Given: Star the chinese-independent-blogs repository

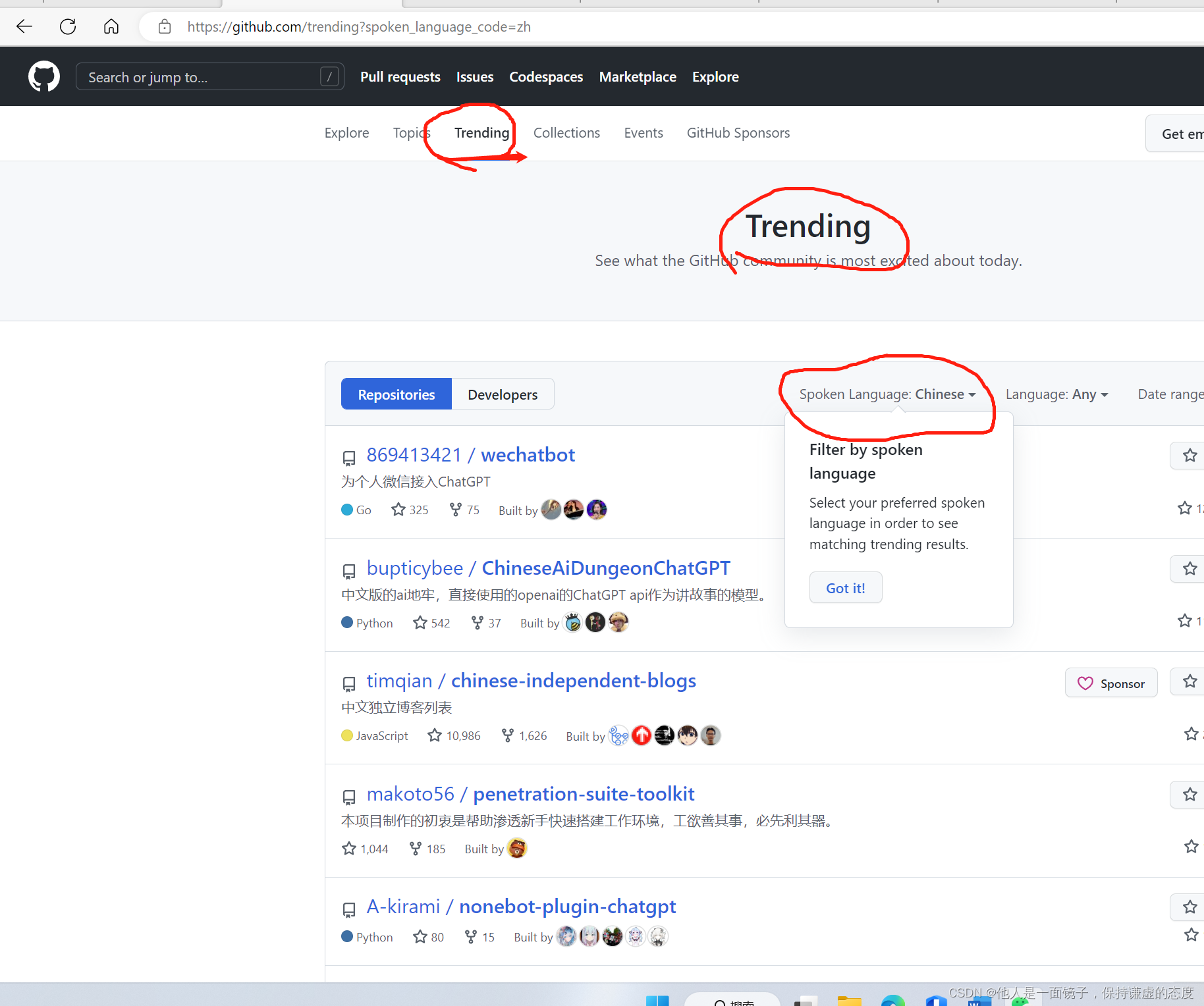Looking at the screenshot, I should point(1189,681).
